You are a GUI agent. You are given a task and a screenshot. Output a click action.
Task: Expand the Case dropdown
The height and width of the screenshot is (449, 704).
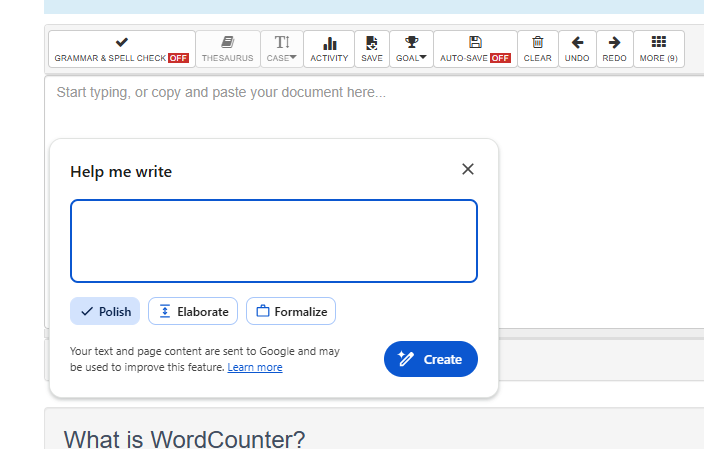(282, 49)
